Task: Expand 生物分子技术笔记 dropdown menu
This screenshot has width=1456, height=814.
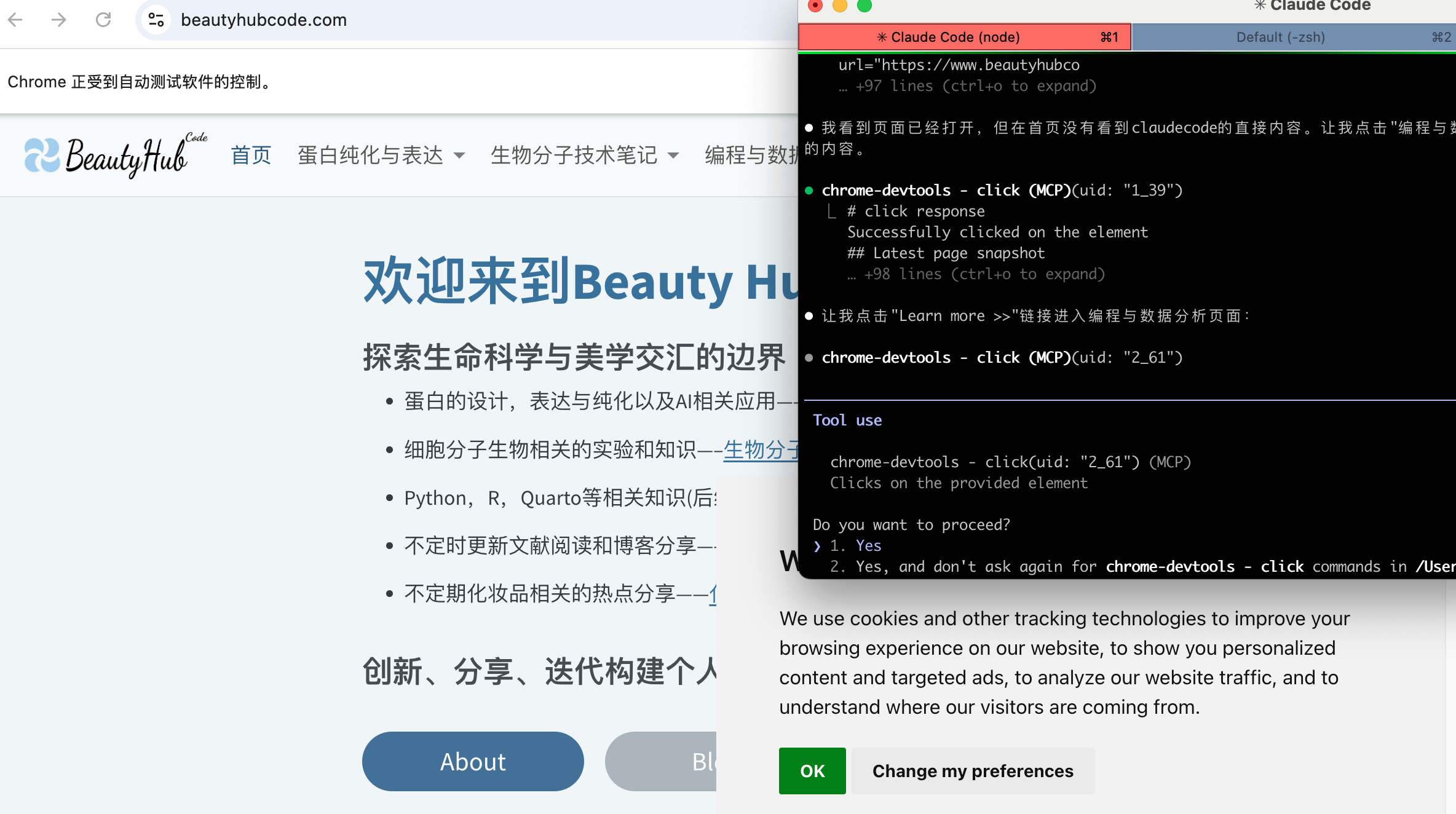Action: [584, 155]
